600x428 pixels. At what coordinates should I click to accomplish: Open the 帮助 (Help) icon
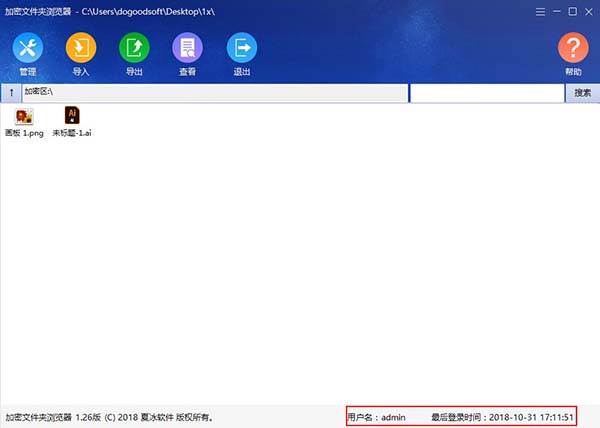pyautogui.click(x=573, y=48)
